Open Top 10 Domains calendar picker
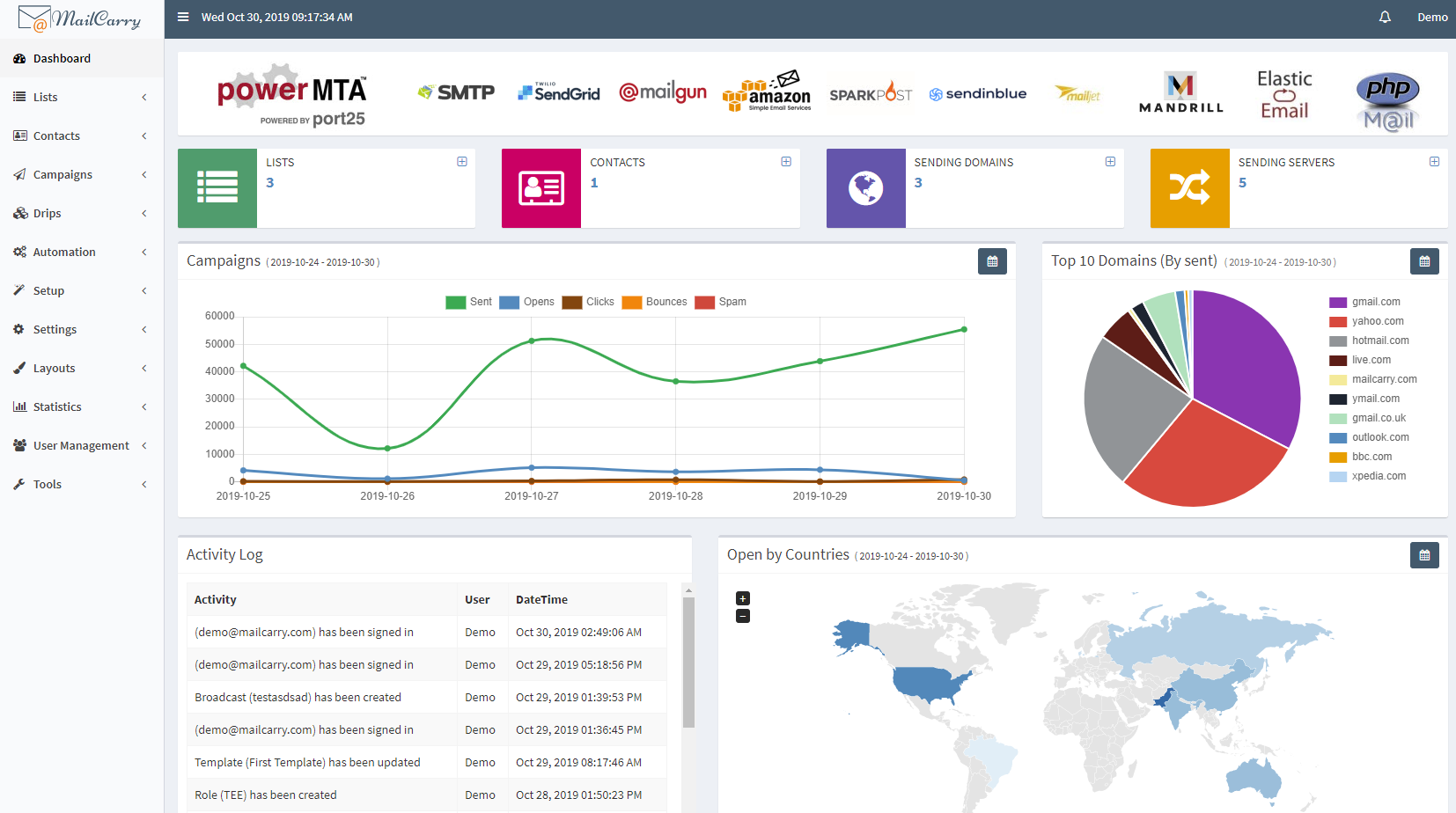 tap(1424, 261)
